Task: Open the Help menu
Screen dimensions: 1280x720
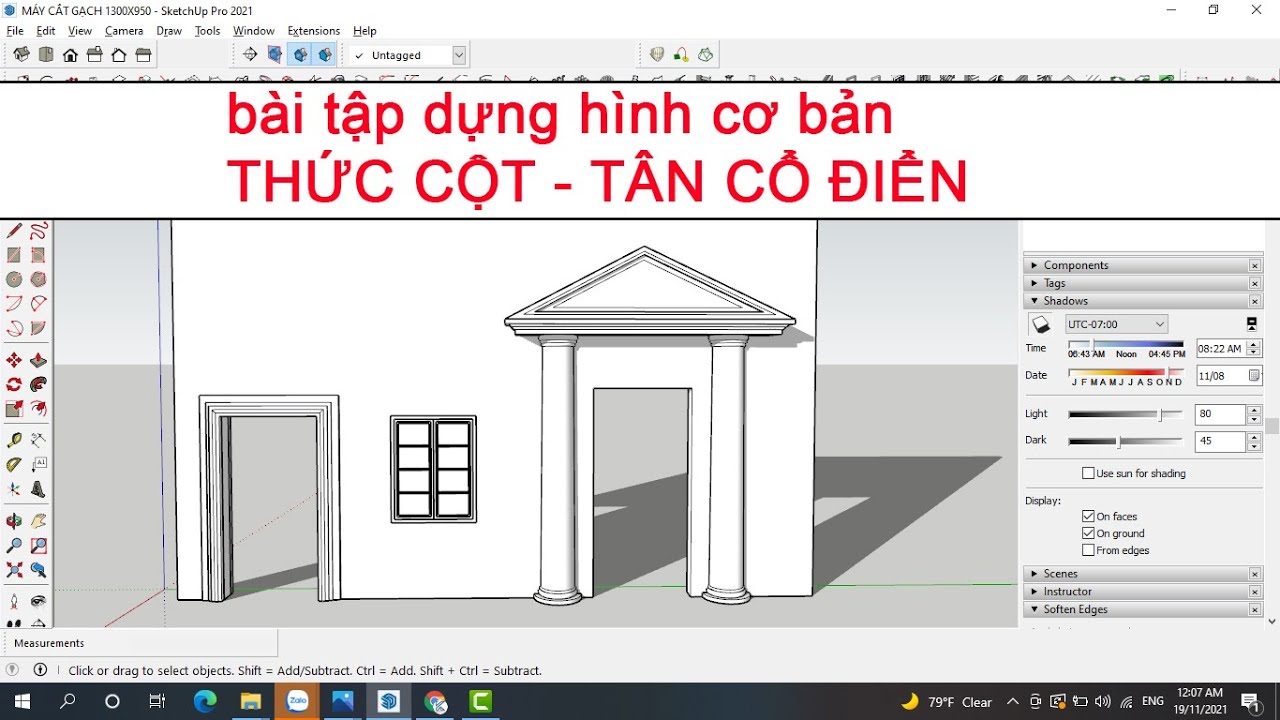Action: point(365,31)
